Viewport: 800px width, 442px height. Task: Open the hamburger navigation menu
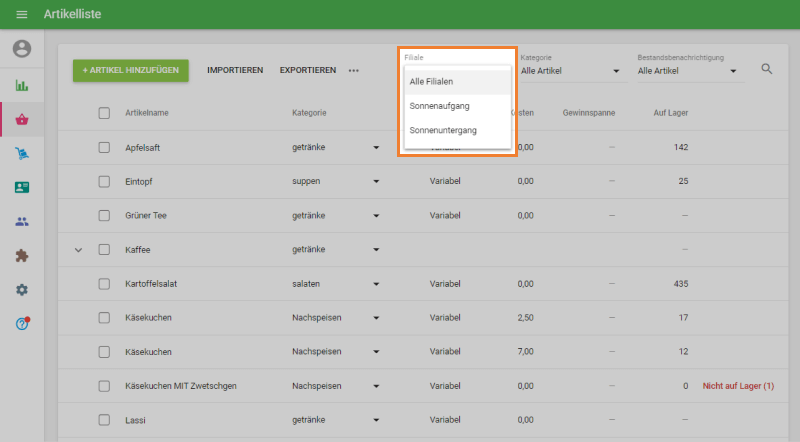pyautogui.click(x=22, y=14)
